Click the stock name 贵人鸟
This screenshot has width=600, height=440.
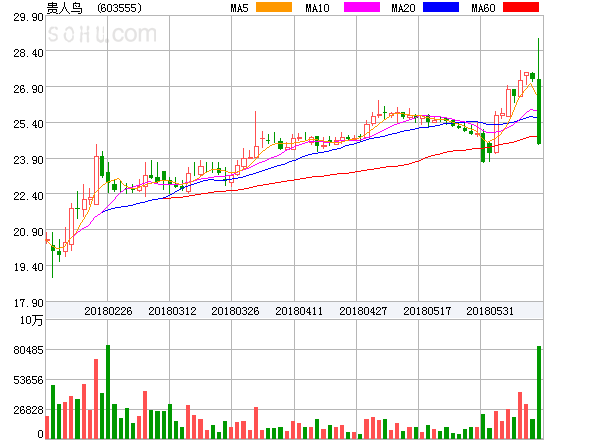[x=64, y=8]
